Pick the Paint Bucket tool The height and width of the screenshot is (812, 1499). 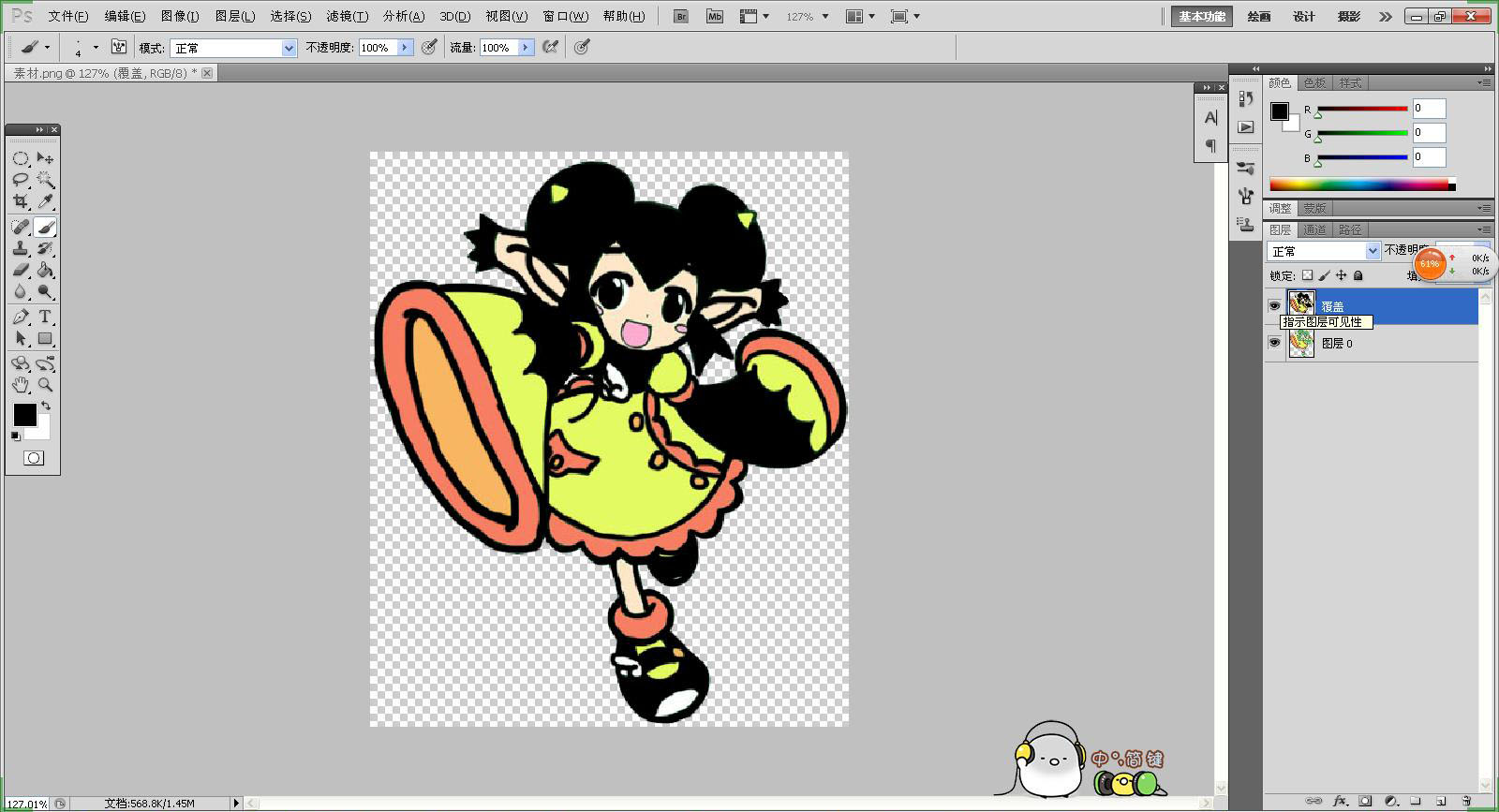[45, 270]
